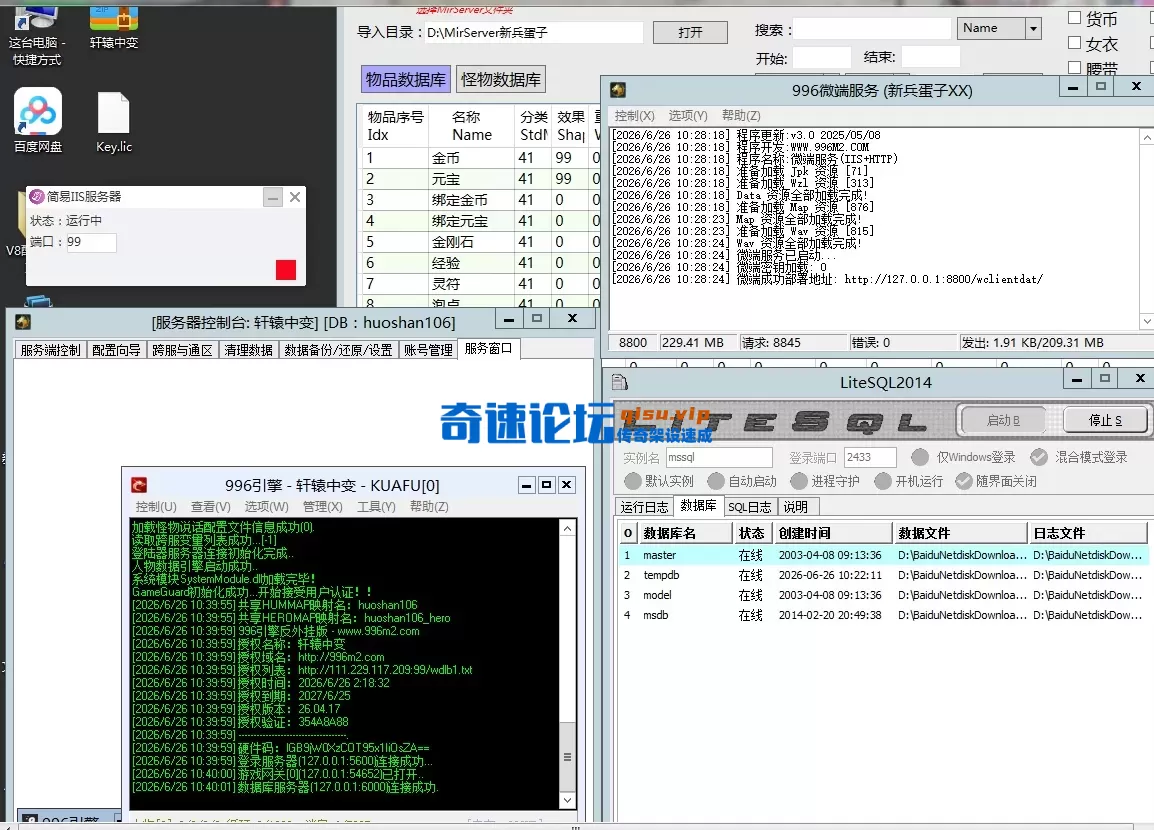Click the 打开 import directory button

(690, 32)
